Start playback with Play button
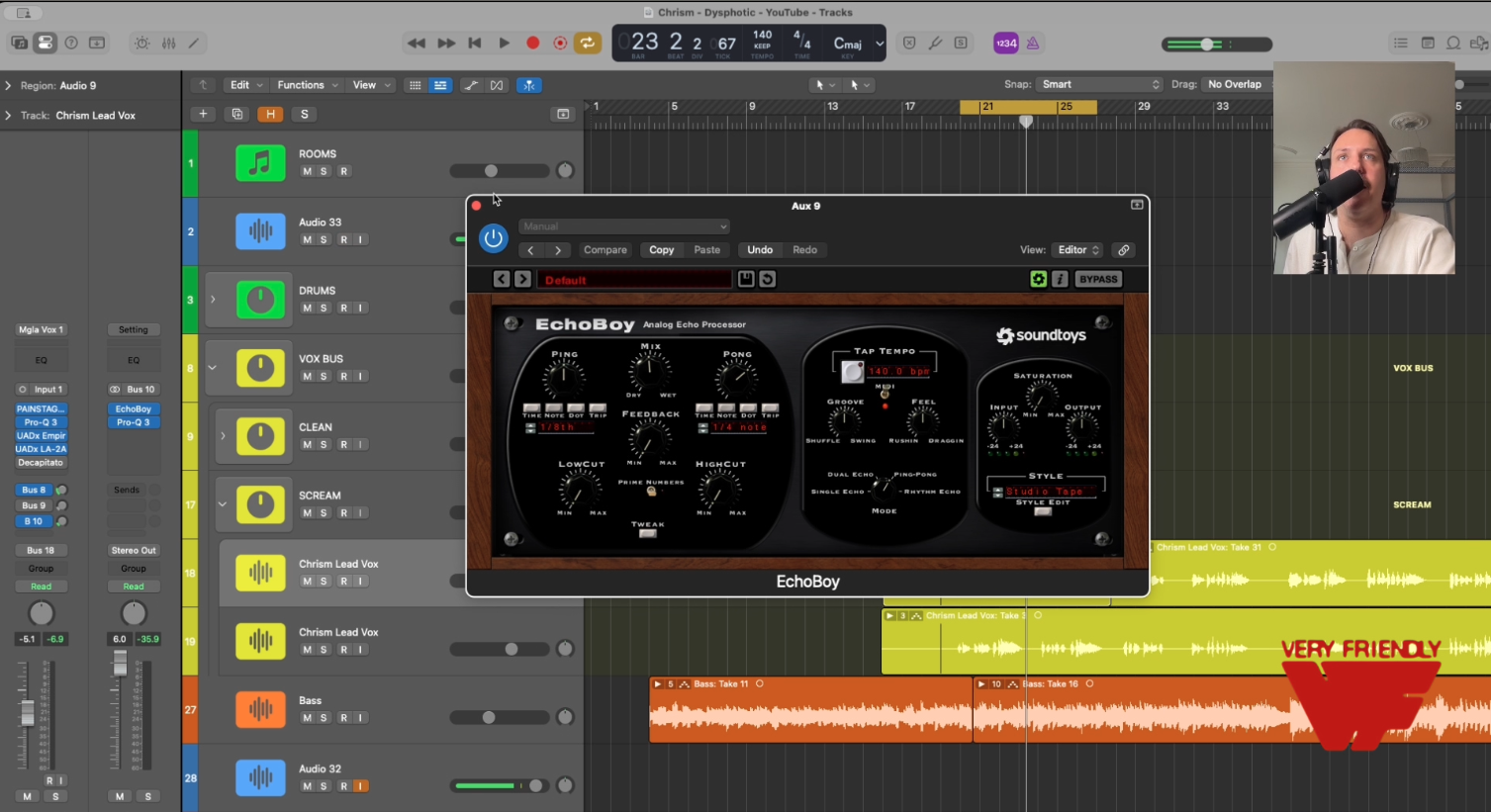Screen dimensions: 1491x812 (504, 43)
